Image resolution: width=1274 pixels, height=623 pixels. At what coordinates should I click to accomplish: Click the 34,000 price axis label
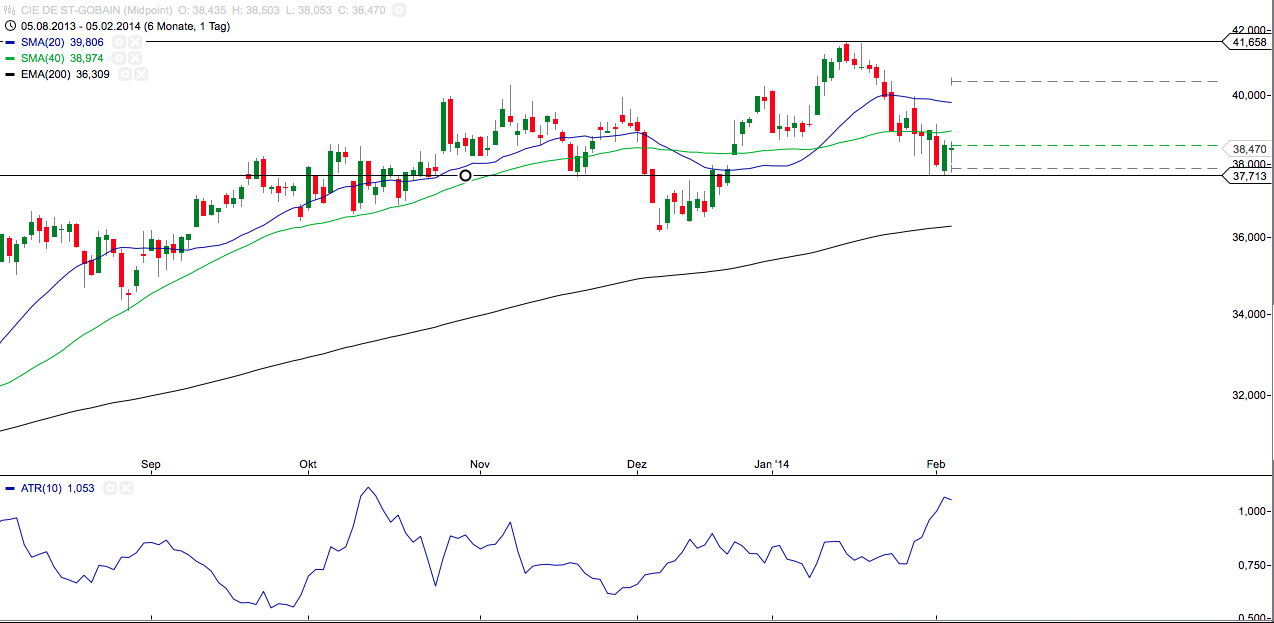point(1251,315)
